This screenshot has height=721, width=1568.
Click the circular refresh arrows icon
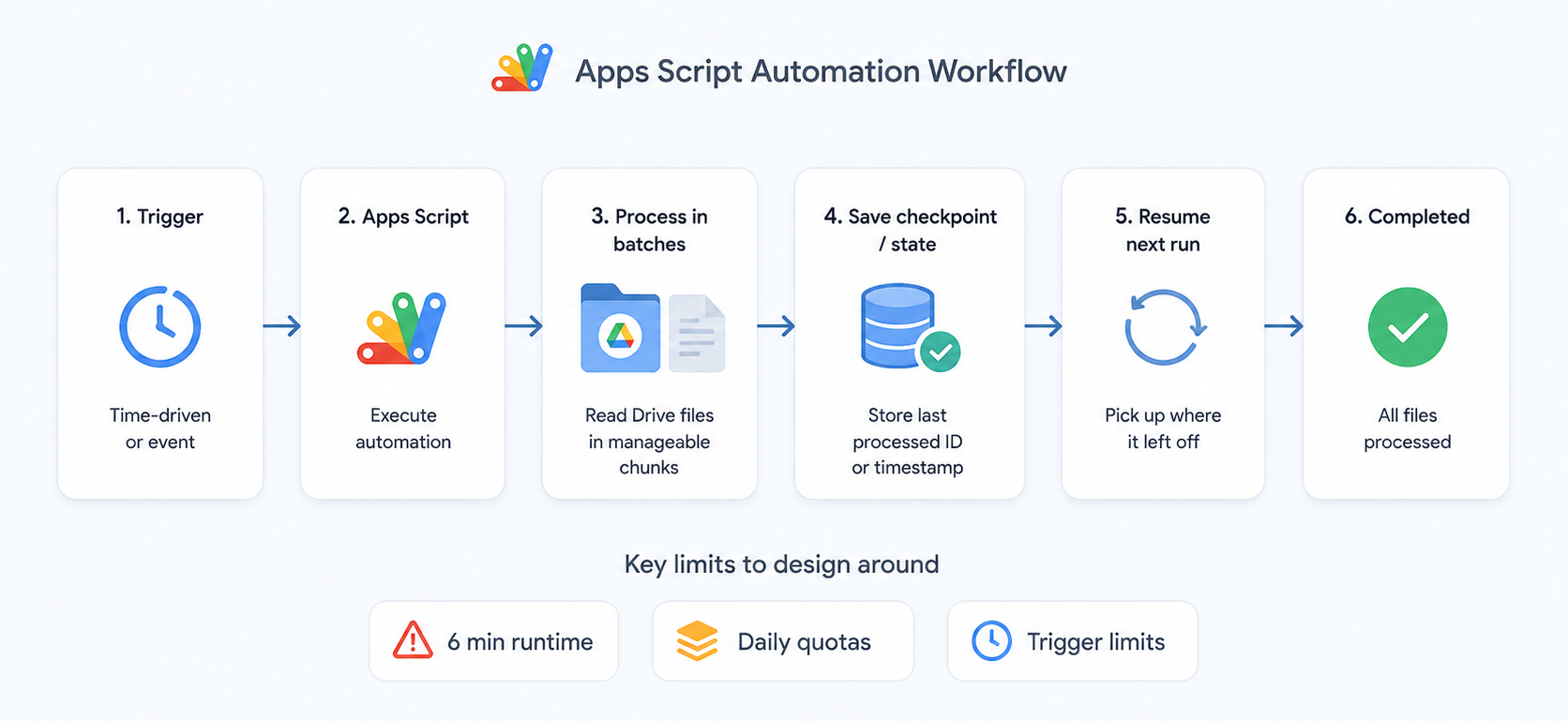click(x=1164, y=327)
